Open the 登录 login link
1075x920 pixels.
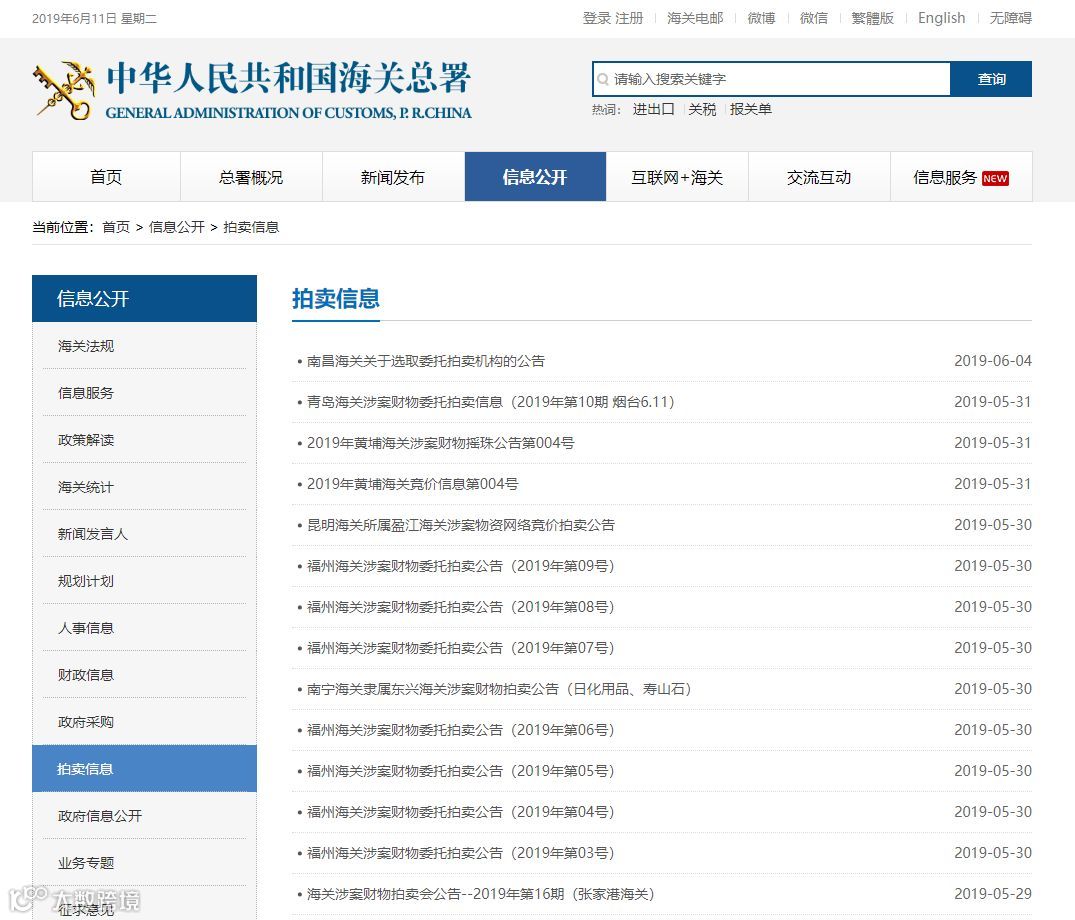(596, 19)
